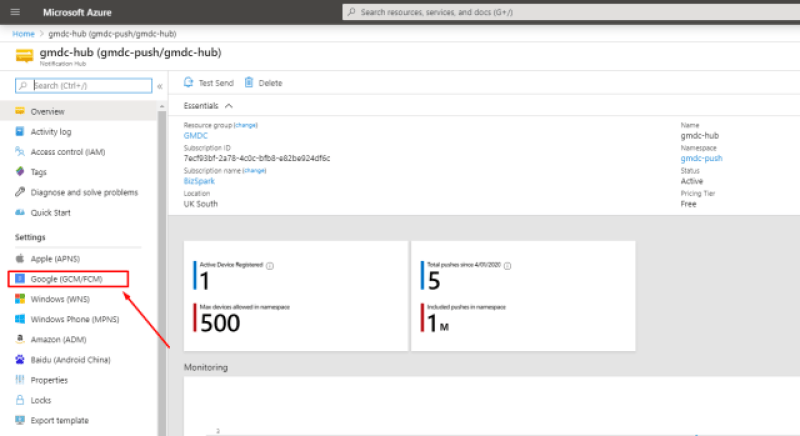Click the purple Tags icon

coord(20,171)
